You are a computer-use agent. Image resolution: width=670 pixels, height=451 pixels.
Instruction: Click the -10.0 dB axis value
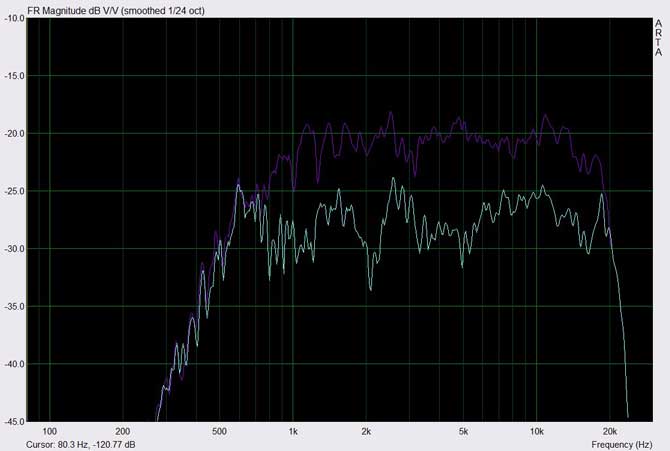click(14, 18)
